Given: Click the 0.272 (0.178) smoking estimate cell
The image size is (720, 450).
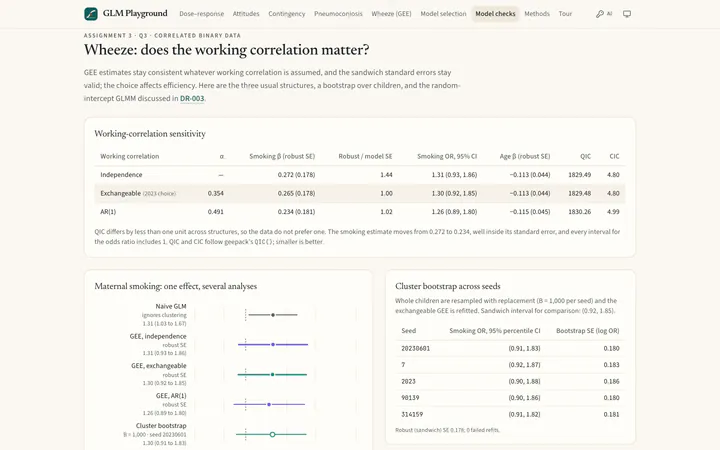Looking at the screenshot, I should 296,175.
